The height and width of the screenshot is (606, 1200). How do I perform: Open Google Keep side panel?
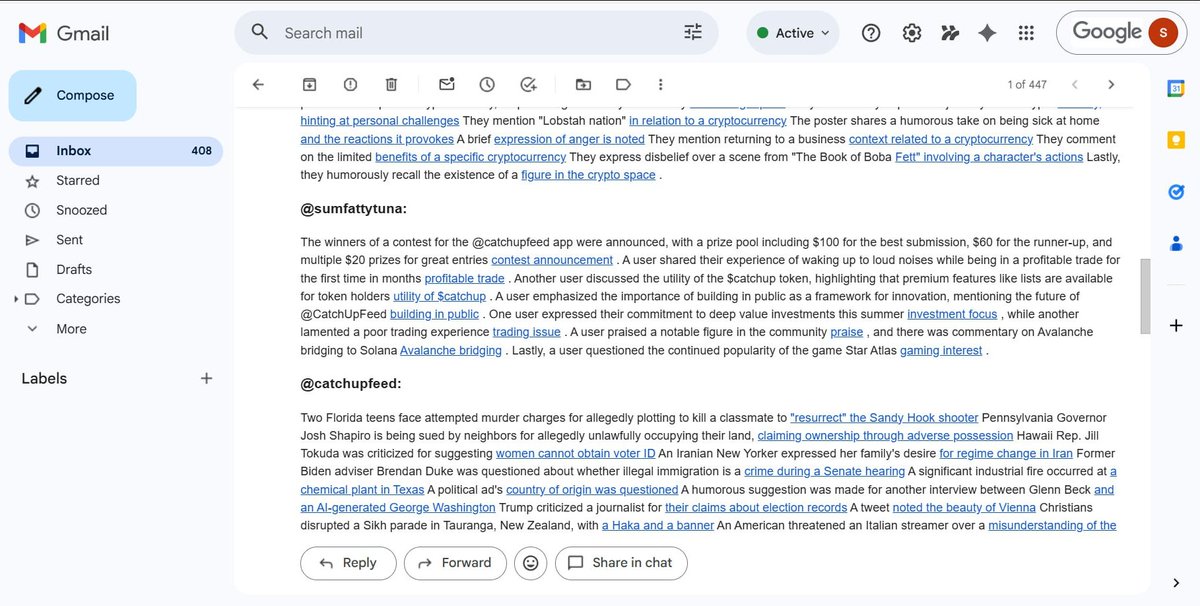pyautogui.click(x=1176, y=139)
